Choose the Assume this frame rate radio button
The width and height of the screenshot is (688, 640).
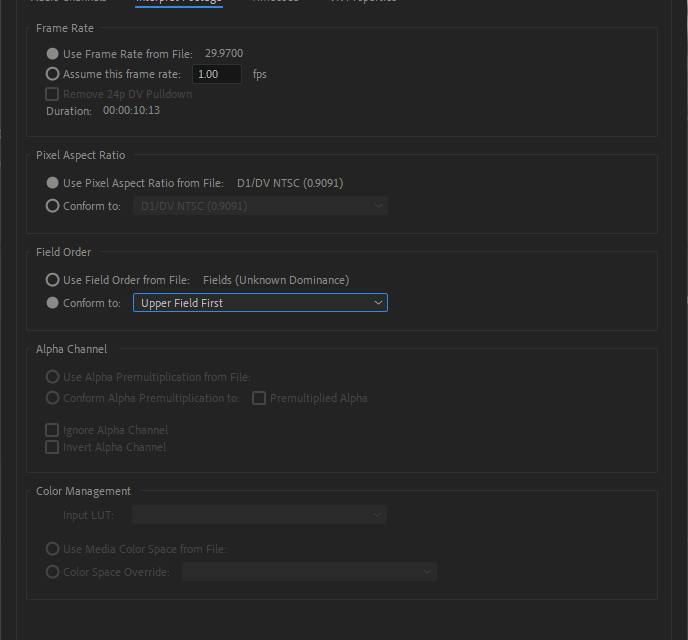pos(53,74)
